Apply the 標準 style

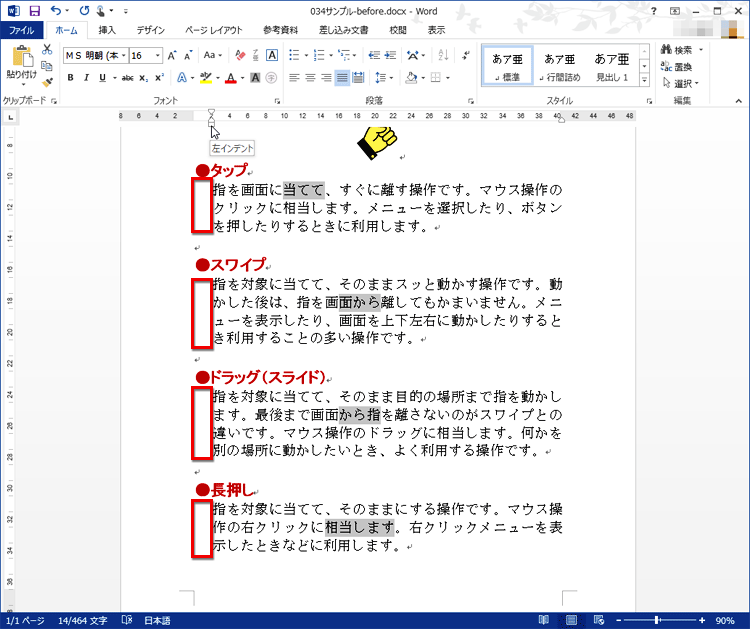(x=507, y=66)
